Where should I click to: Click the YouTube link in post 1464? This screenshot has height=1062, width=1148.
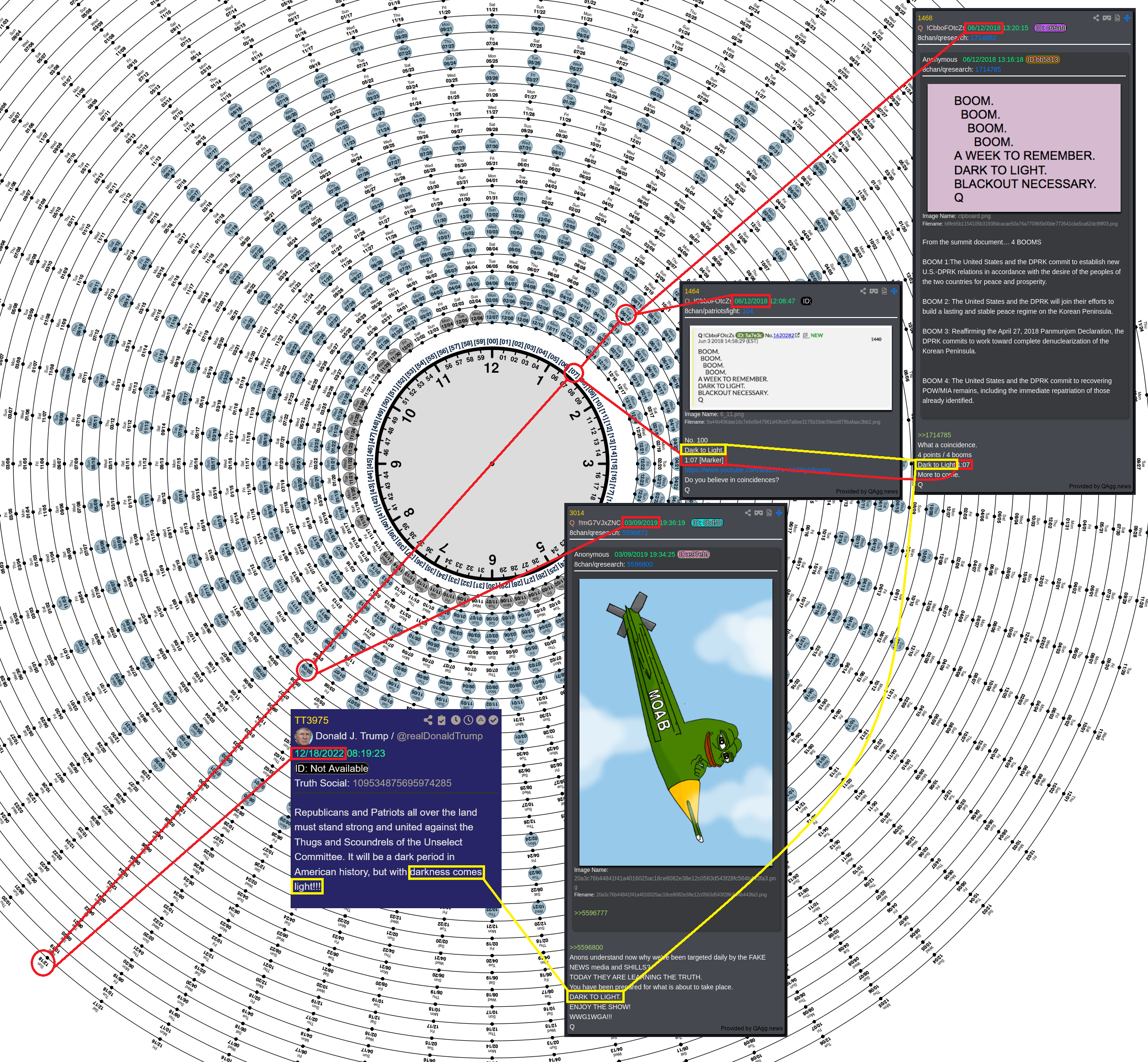(x=757, y=470)
